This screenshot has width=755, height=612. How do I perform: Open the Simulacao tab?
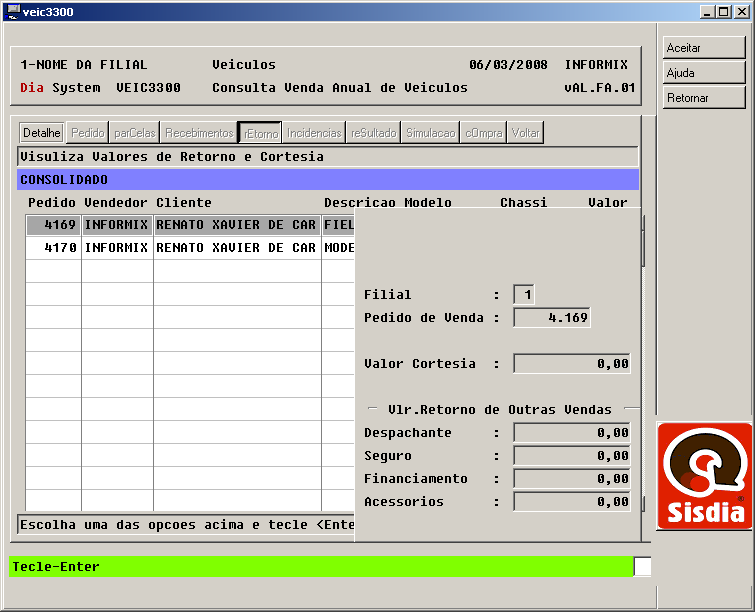[430, 132]
